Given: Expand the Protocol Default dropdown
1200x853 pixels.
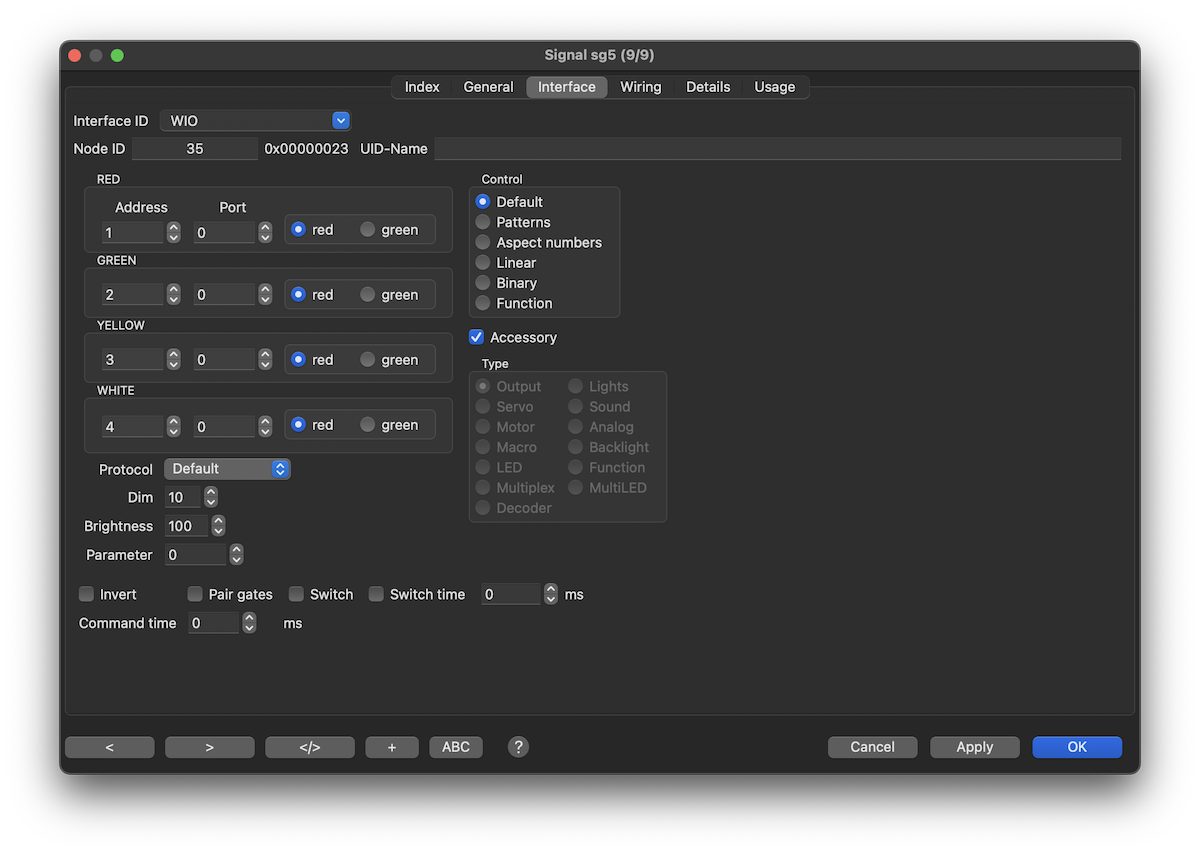Looking at the screenshot, I should point(227,469).
